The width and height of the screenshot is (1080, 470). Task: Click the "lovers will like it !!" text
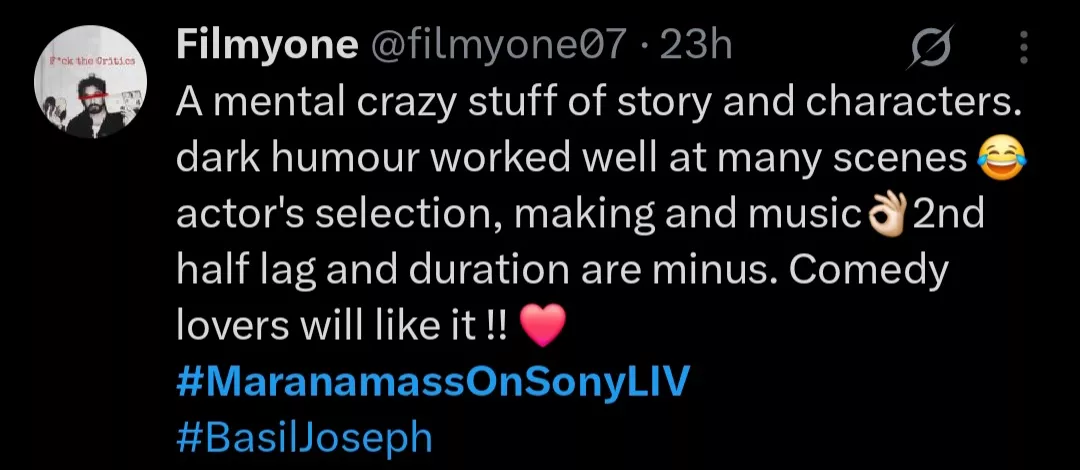click(x=342, y=327)
